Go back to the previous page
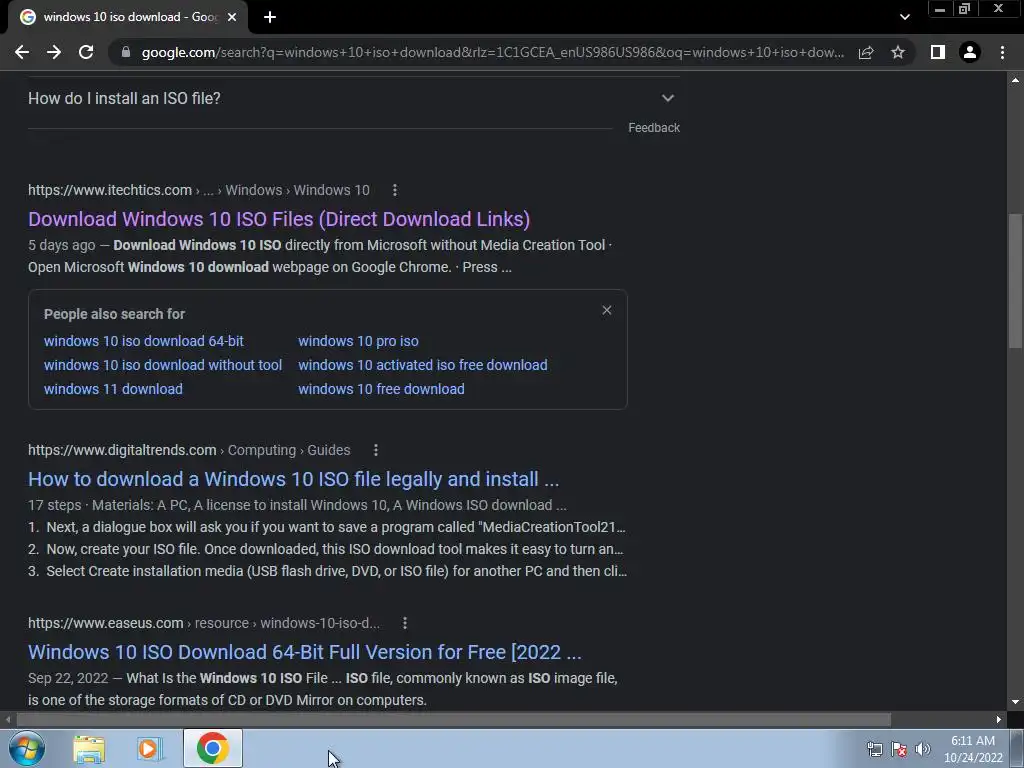Image resolution: width=1024 pixels, height=768 pixels. click(22, 52)
